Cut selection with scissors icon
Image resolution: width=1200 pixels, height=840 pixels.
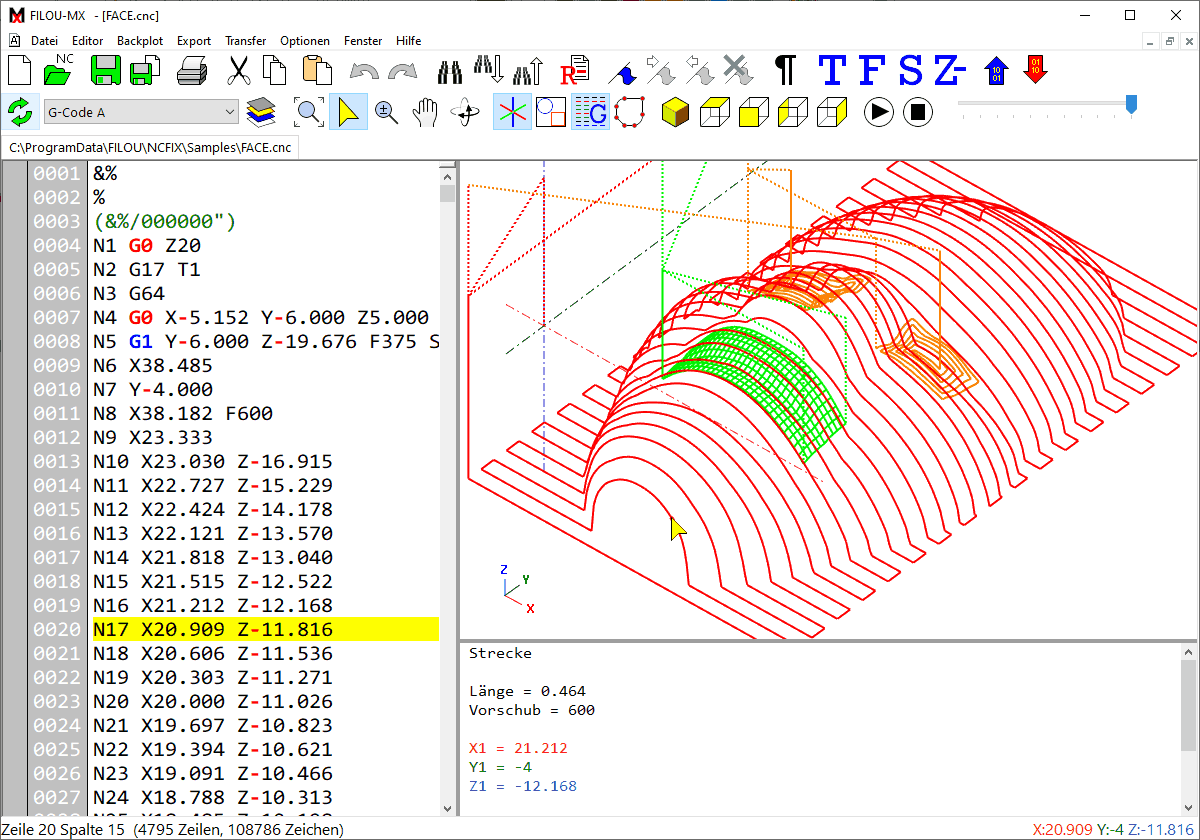click(239, 70)
